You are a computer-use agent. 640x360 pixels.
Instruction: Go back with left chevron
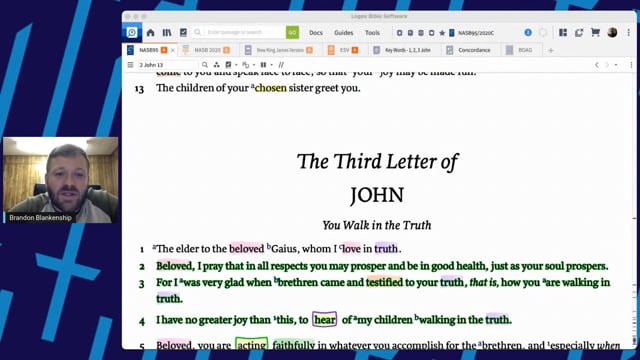(596, 65)
